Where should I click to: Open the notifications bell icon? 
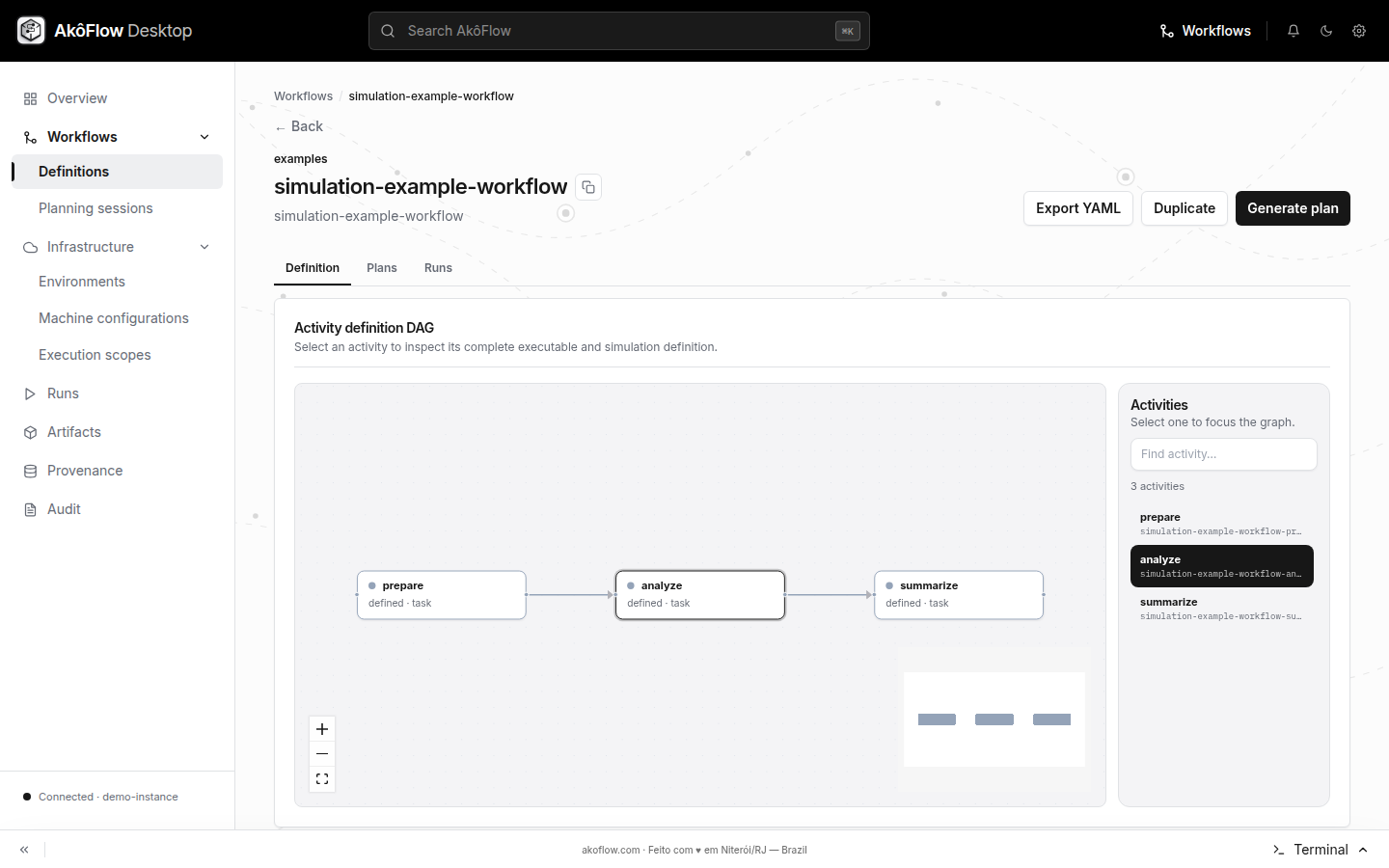click(1294, 31)
